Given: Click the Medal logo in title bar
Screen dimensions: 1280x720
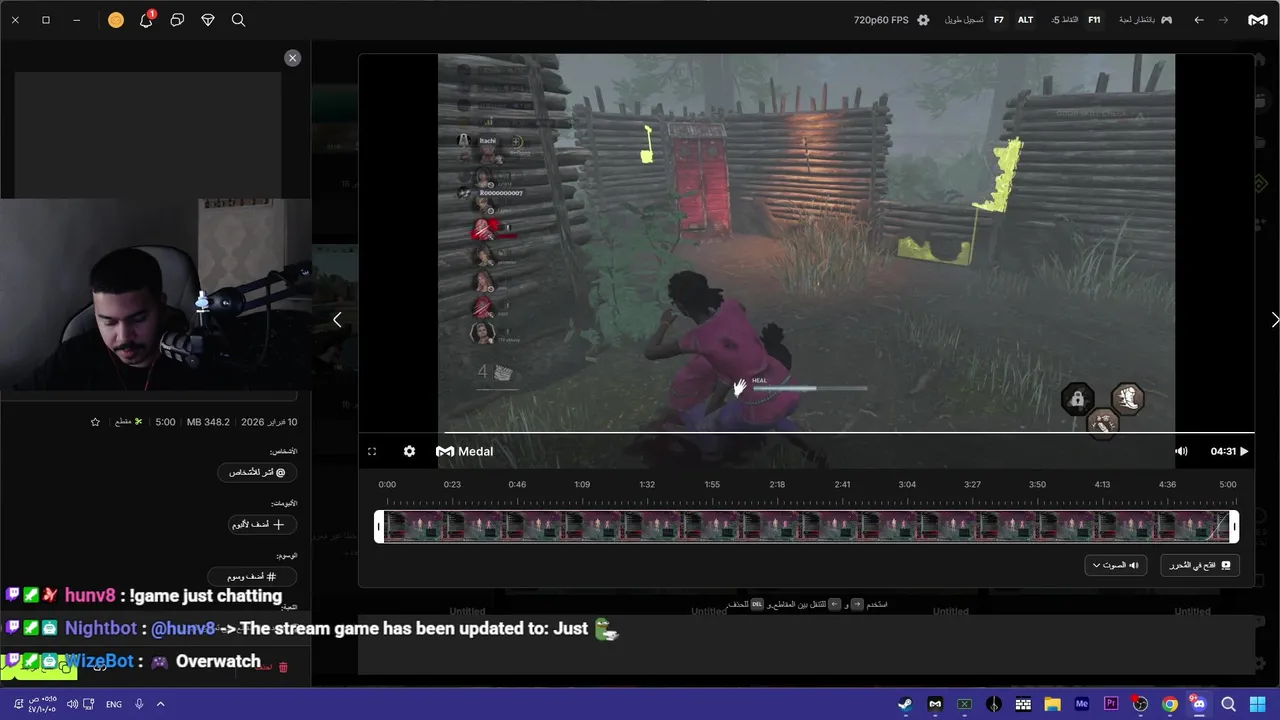Looking at the screenshot, I should (x=1257, y=20).
